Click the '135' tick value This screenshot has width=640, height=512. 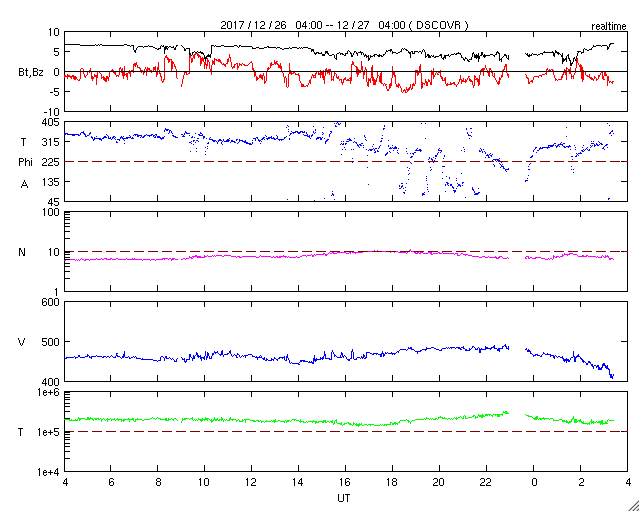[x=52, y=181]
